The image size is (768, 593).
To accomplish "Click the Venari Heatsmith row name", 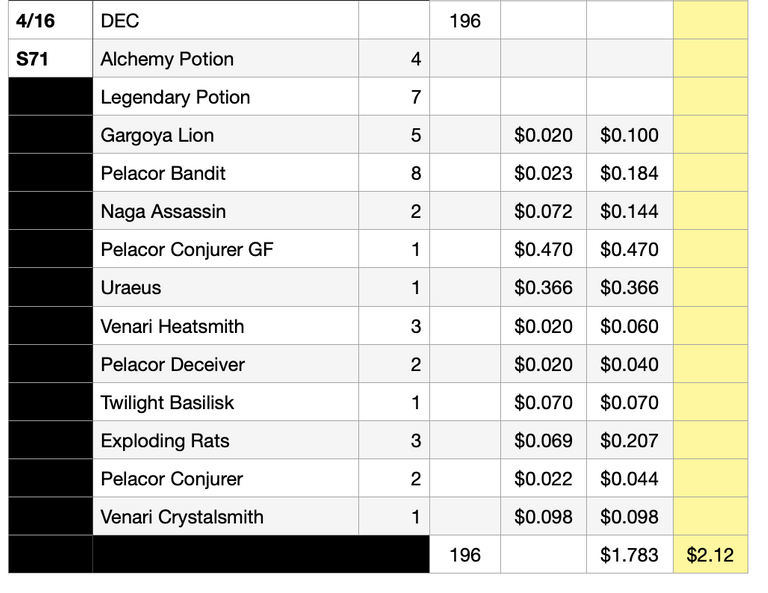I will click(x=225, y=326).
